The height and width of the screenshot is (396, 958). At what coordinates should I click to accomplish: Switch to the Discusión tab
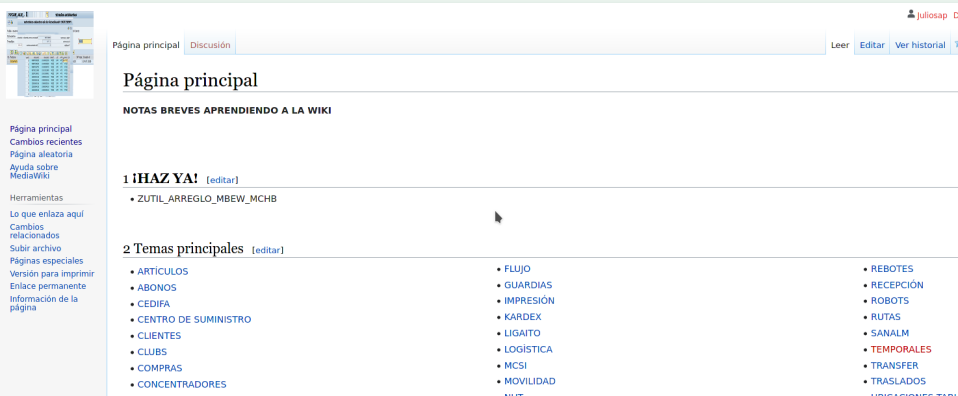(x=210, y=45)
